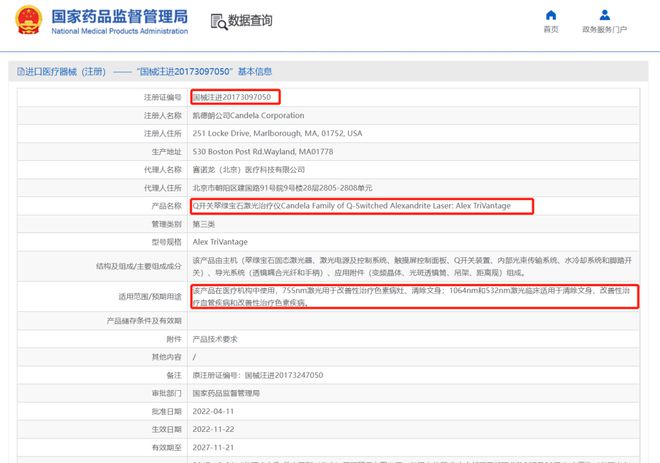Click the 结构及组成 composition description text

pos(412,266)
